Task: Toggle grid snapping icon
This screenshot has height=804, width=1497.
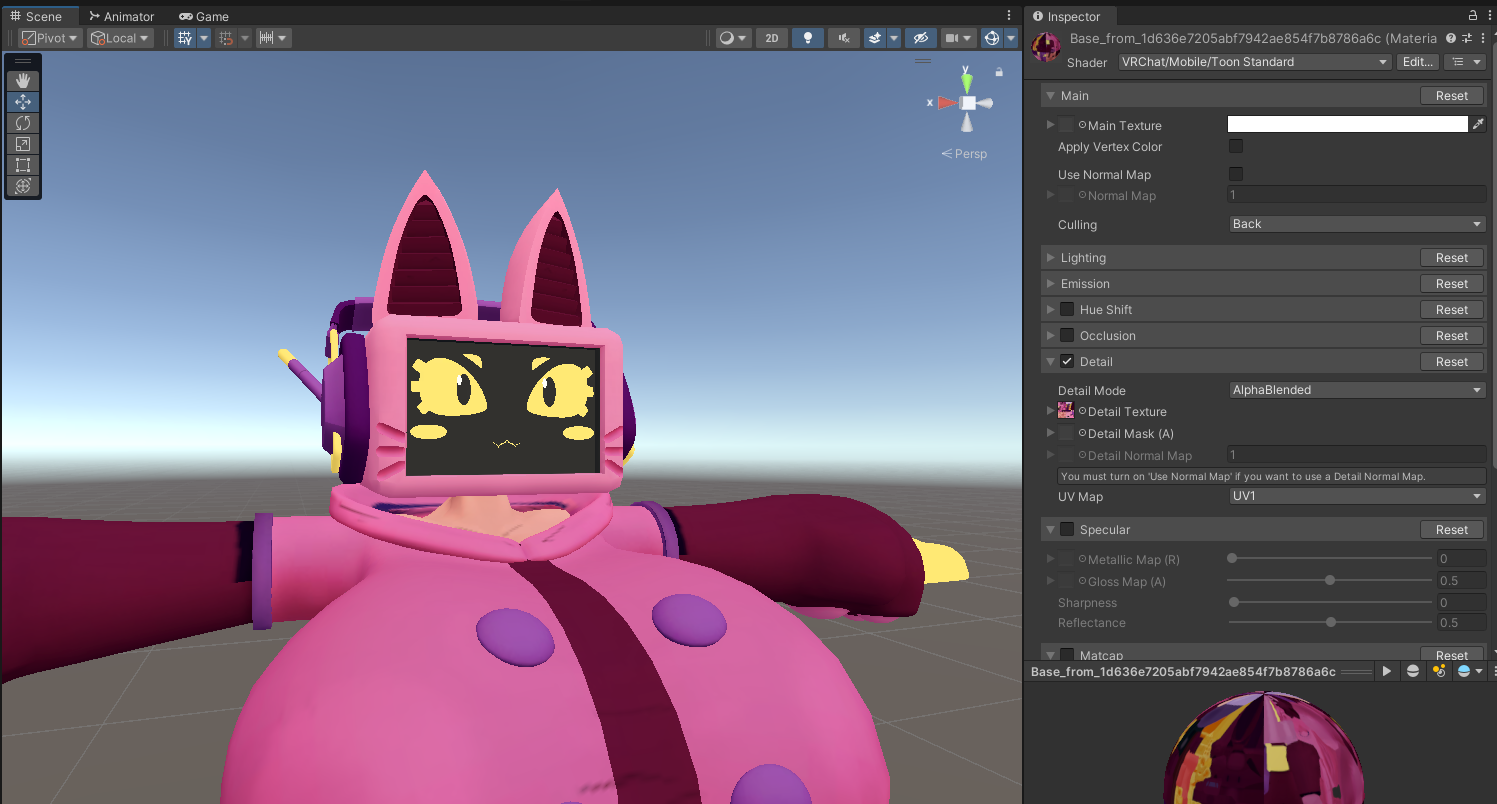Action: (226, 38)
